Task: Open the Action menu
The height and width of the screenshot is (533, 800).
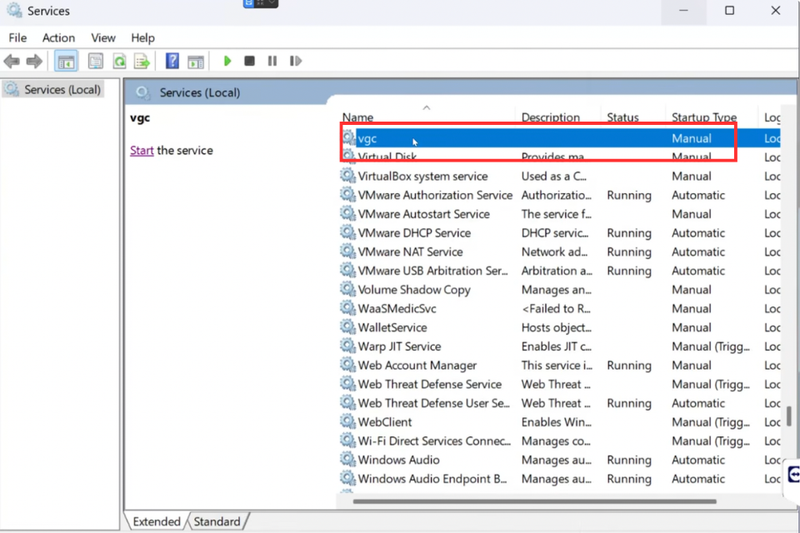Action: 58,38
